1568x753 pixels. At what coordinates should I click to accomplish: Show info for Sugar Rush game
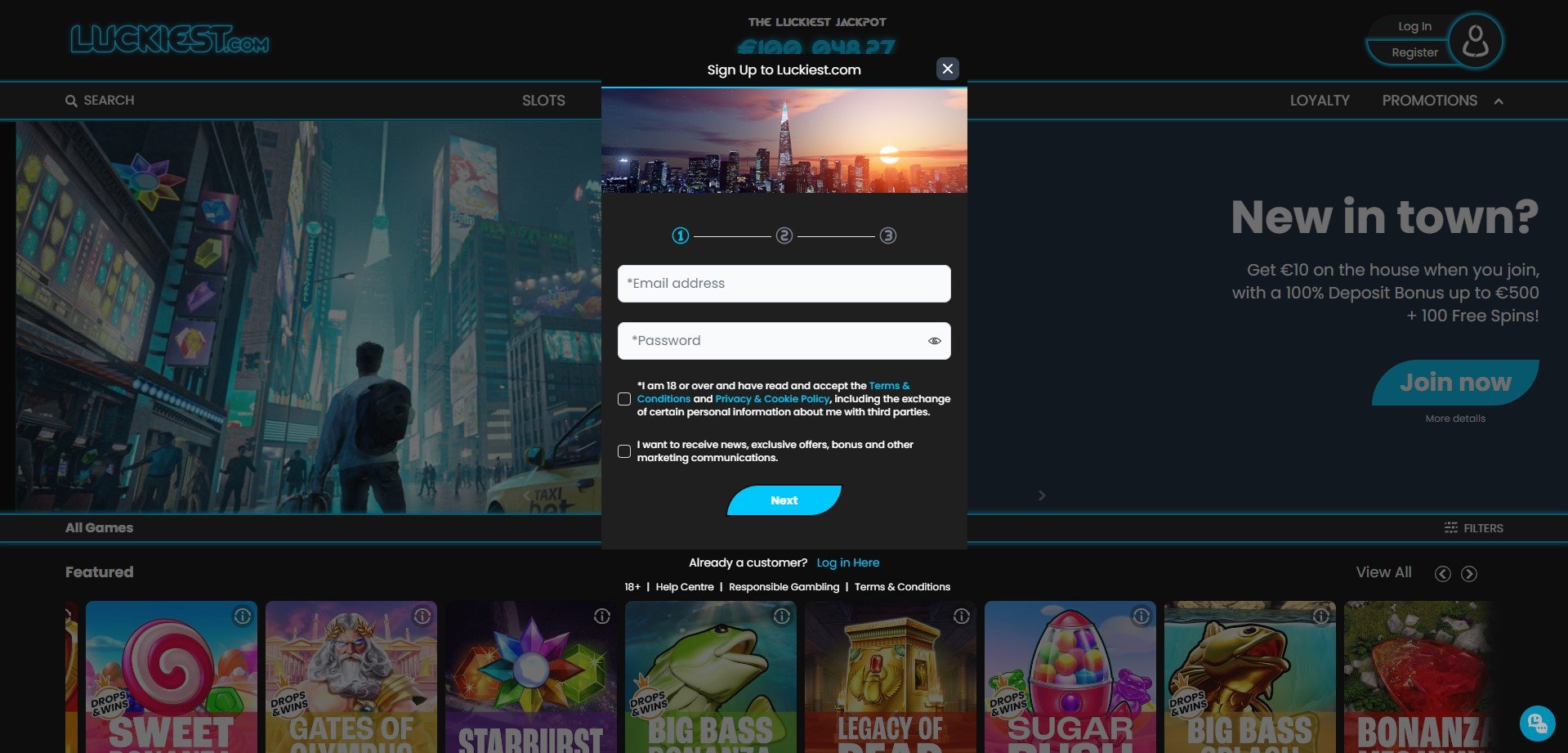tap(1141, 616)
